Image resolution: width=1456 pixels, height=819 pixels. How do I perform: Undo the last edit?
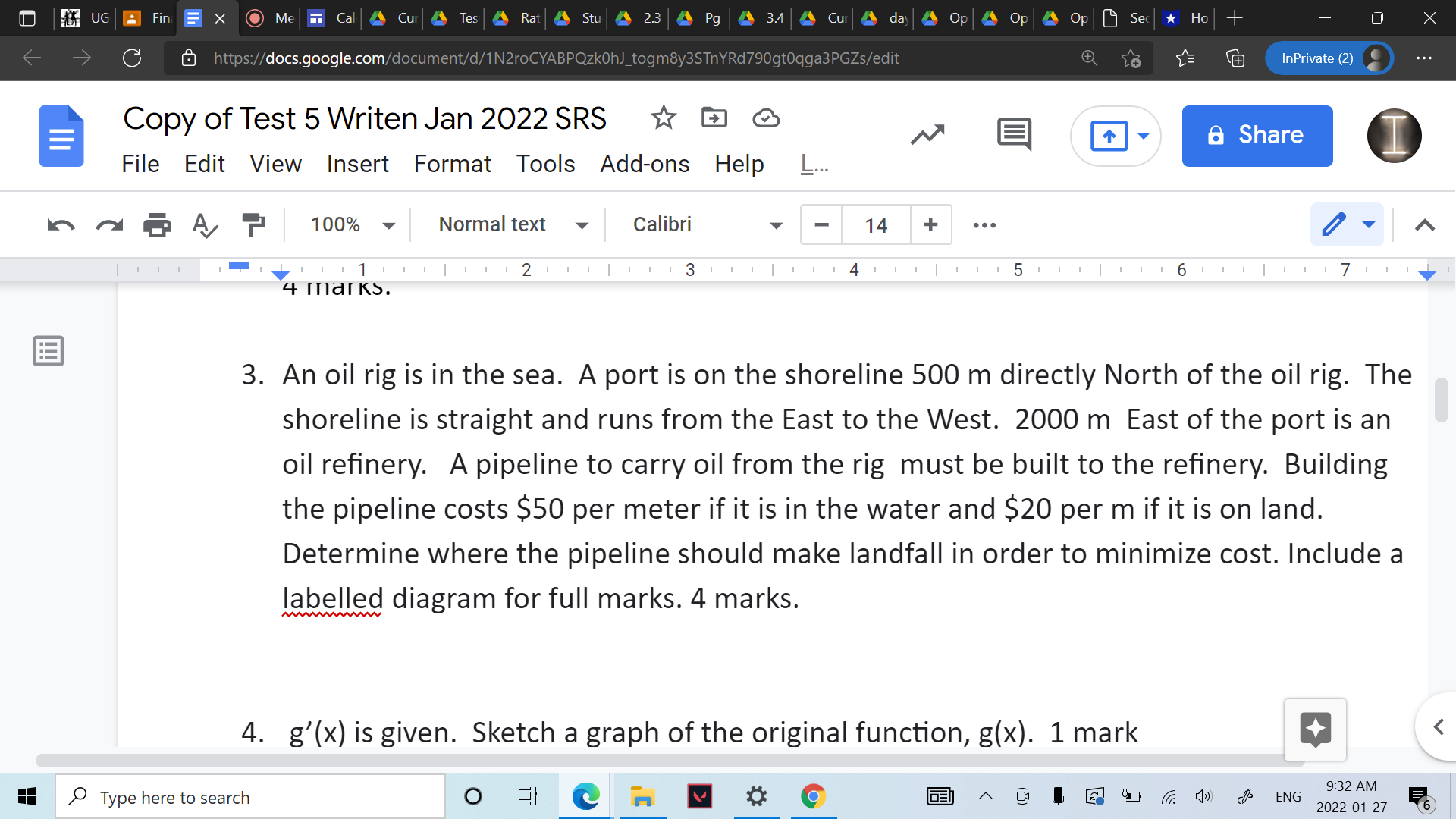click(60, 224)
